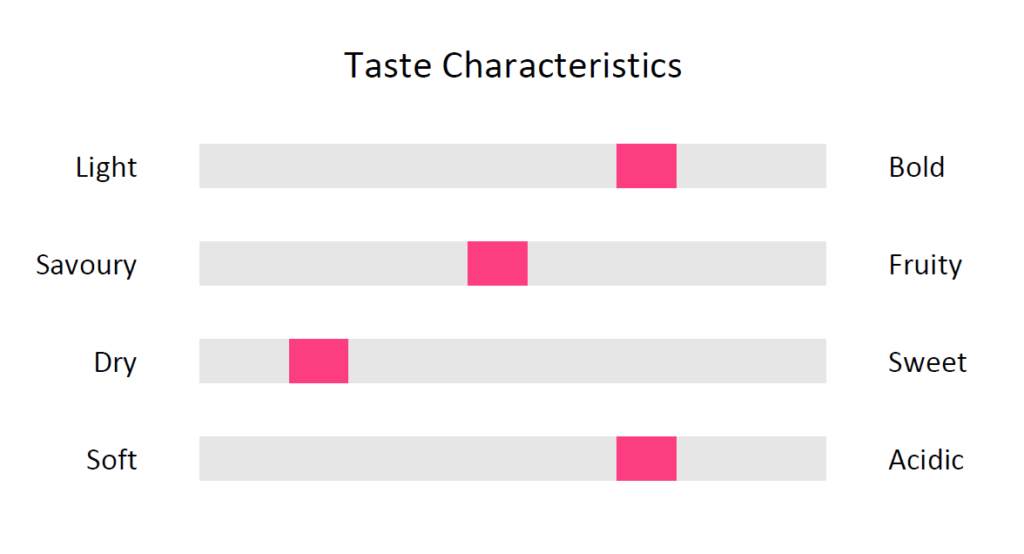Click the Dry label
This screenshot has height=554, width=1024.
tap(115, 363)
